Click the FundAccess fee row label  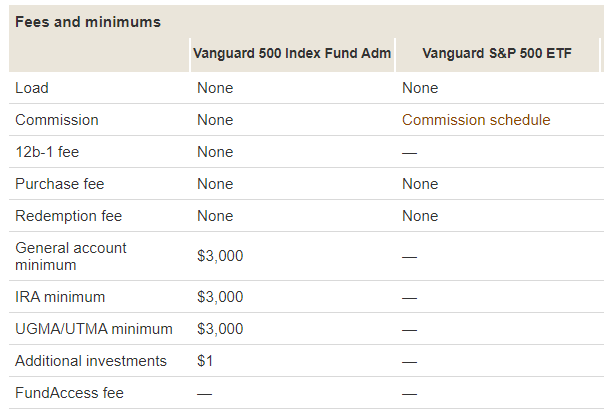pos(70,393)
